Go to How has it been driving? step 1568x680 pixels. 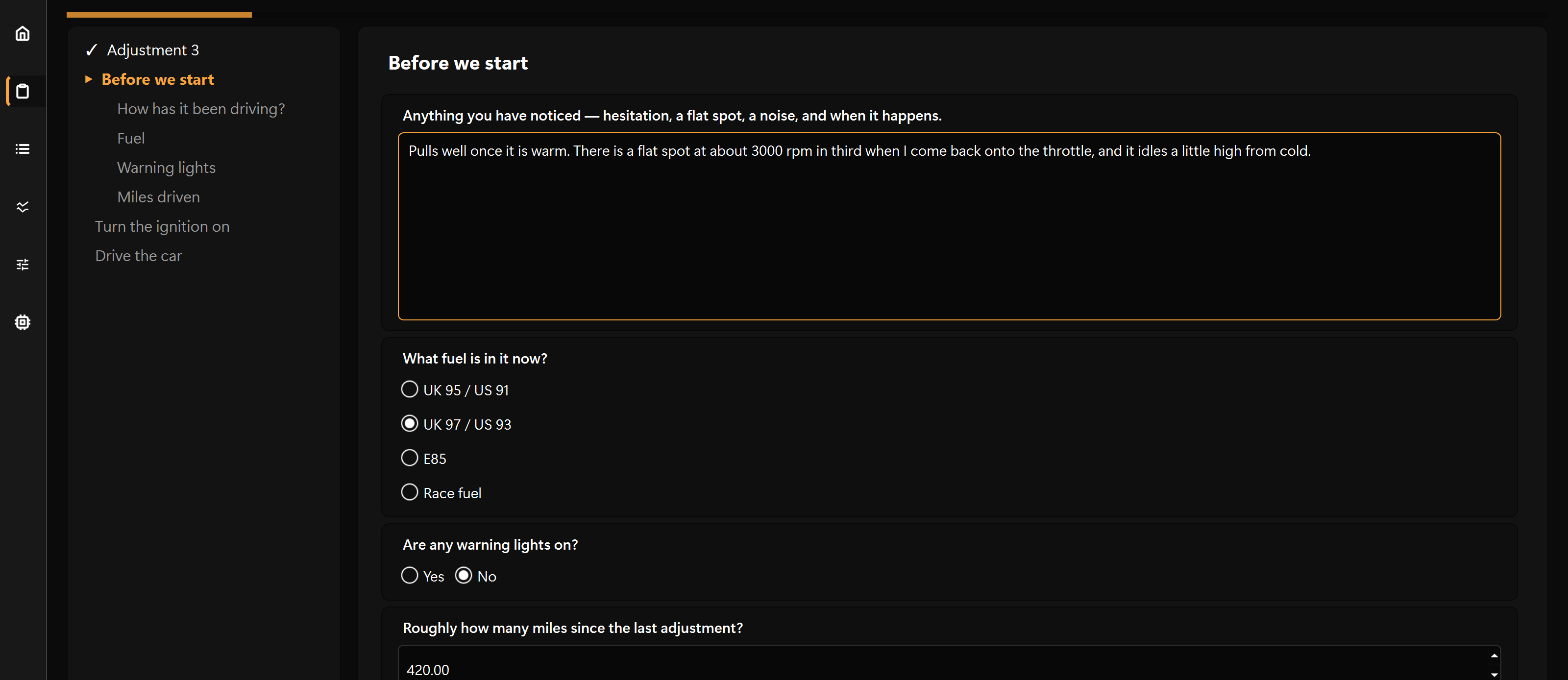tap(201, 109)
